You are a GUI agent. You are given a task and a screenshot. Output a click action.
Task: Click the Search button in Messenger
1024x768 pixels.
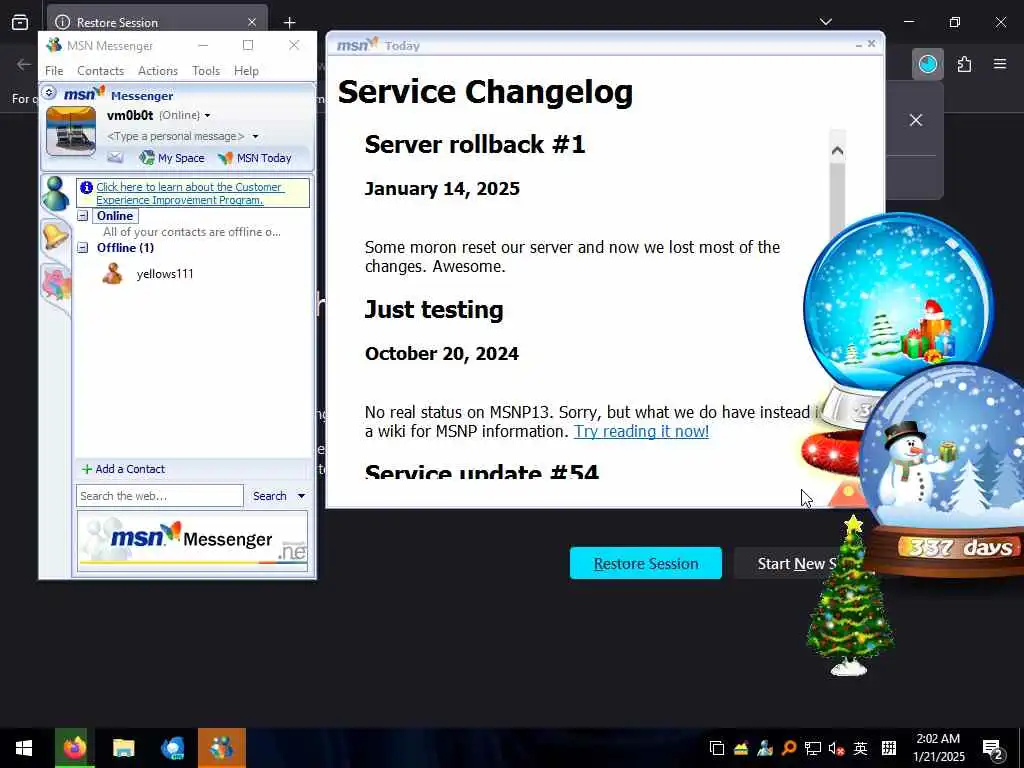click(270, 496)
